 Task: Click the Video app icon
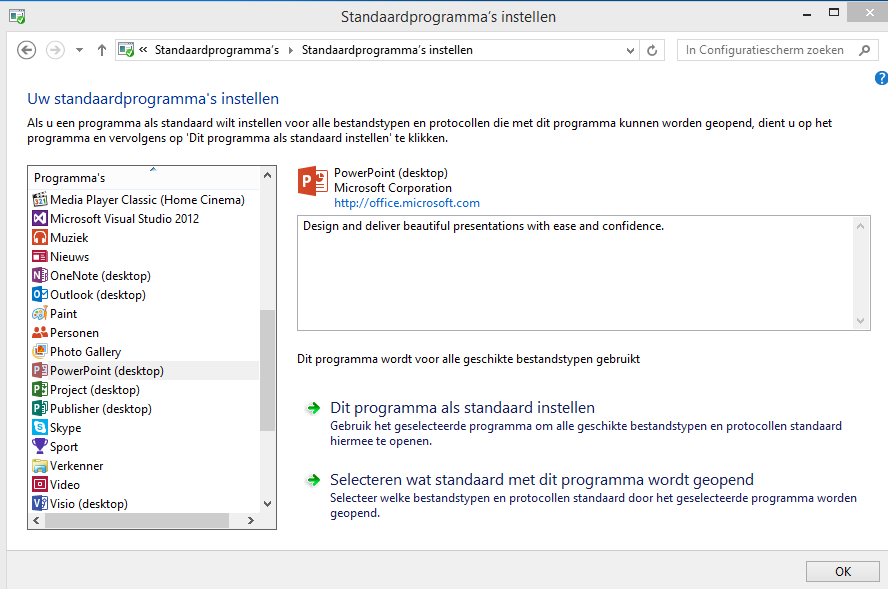pos(40,484)
